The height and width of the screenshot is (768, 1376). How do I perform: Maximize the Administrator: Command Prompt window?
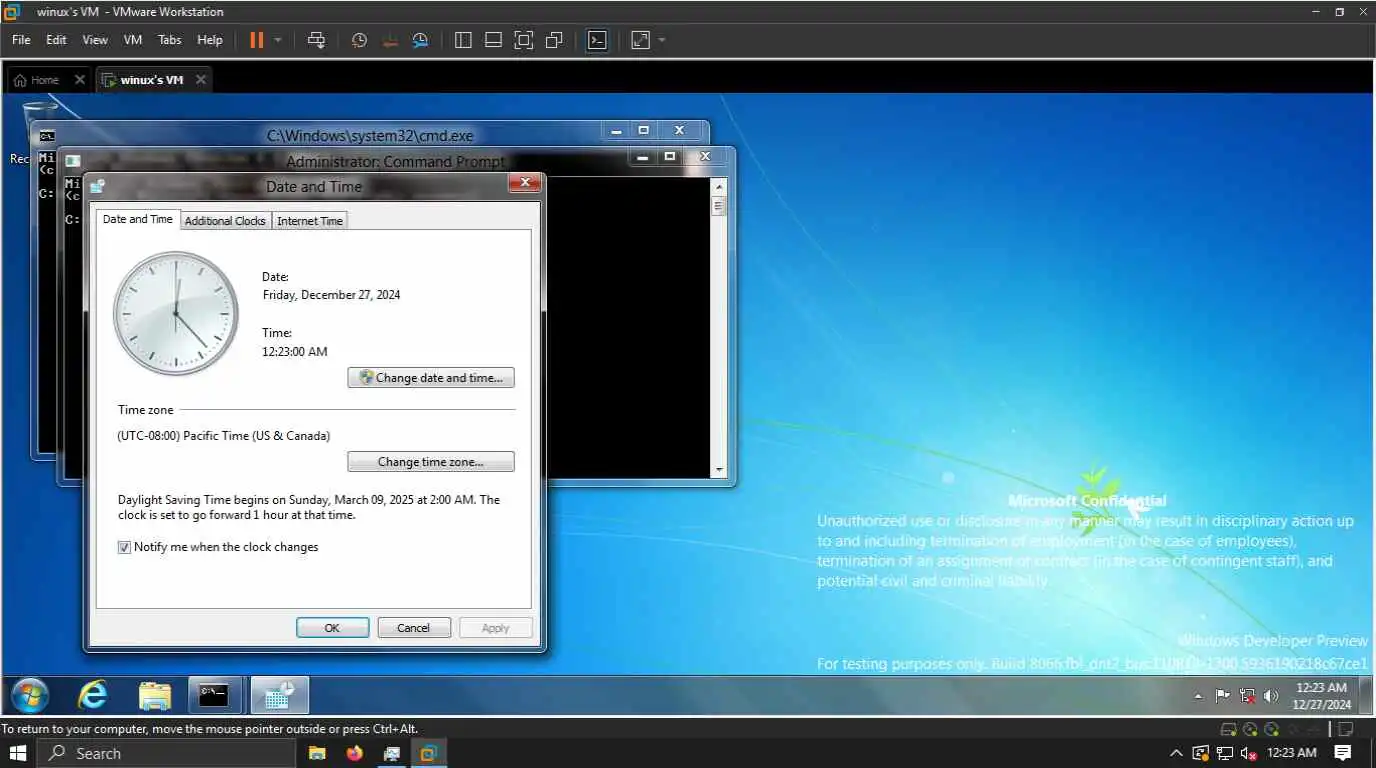(x=670, y=157)
